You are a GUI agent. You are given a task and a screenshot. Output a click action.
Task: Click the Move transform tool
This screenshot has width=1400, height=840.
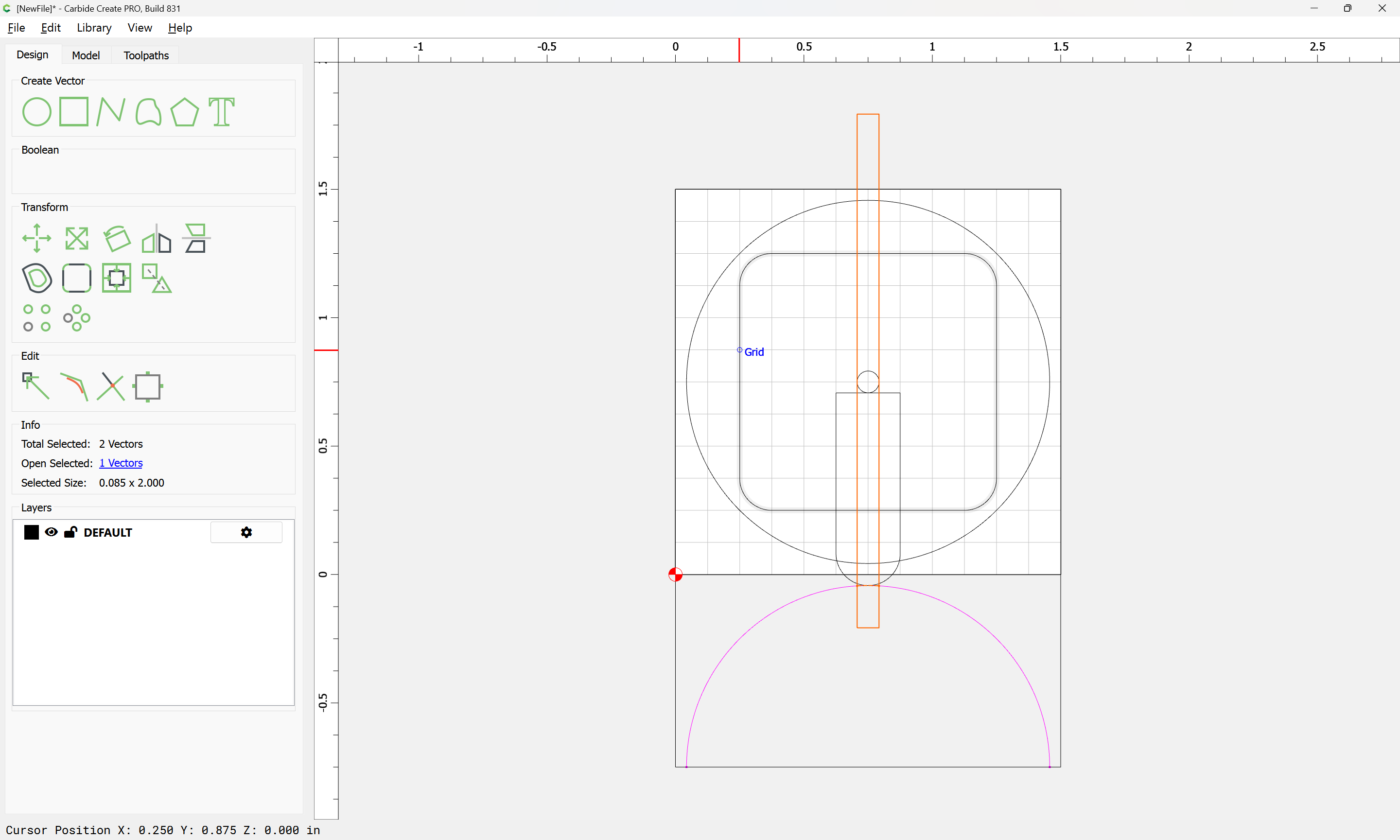(37, 238)
